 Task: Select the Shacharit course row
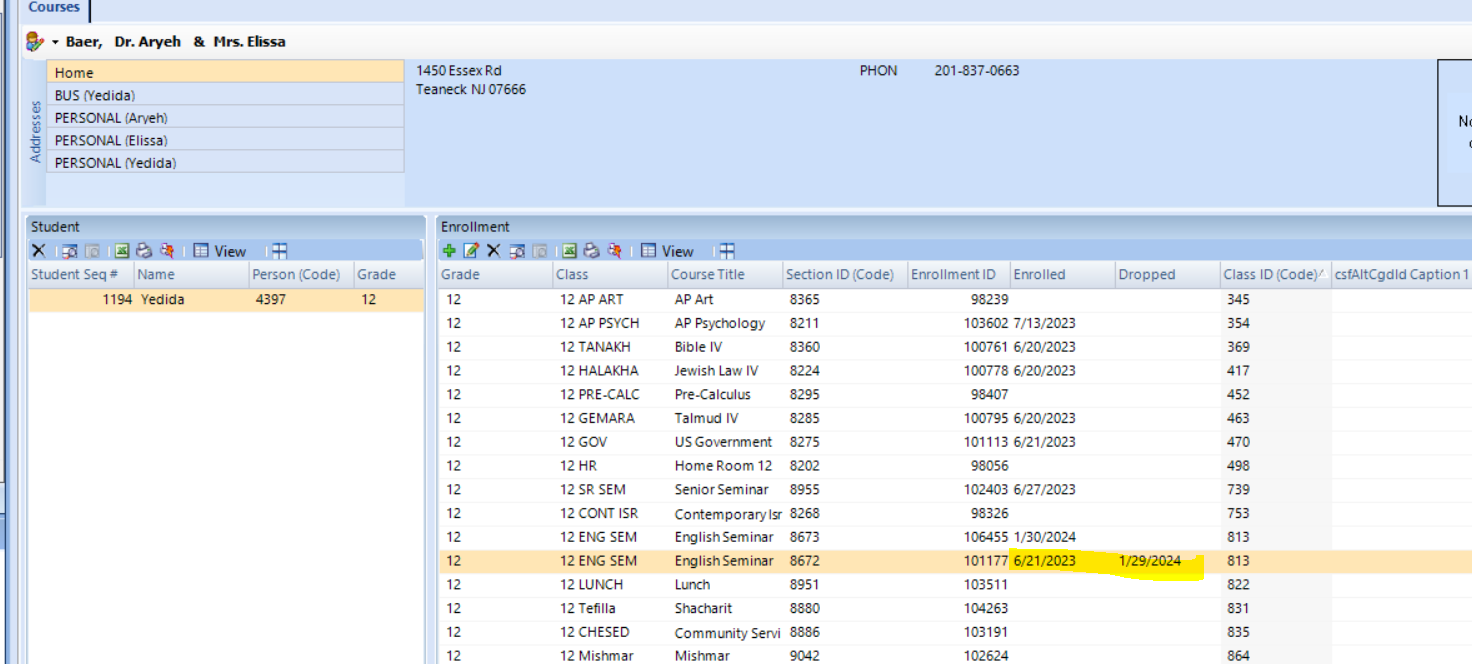(x=955, y=608)
